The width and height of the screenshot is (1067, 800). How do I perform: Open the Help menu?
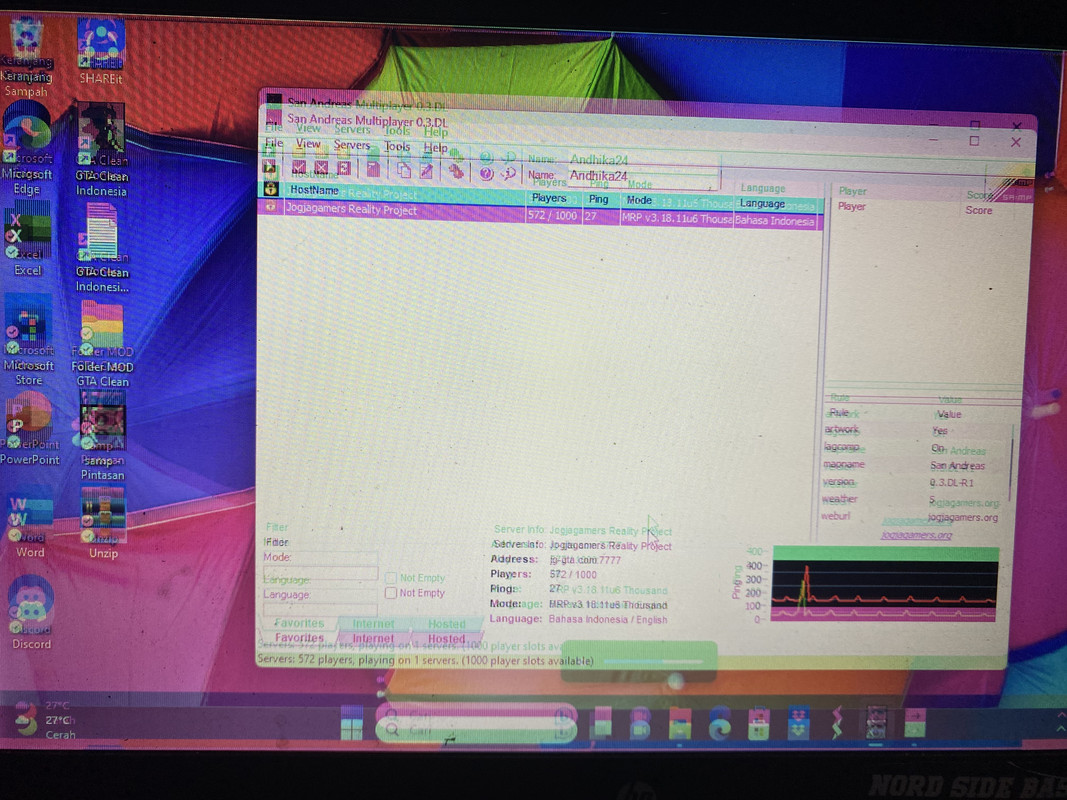[436, 148]
